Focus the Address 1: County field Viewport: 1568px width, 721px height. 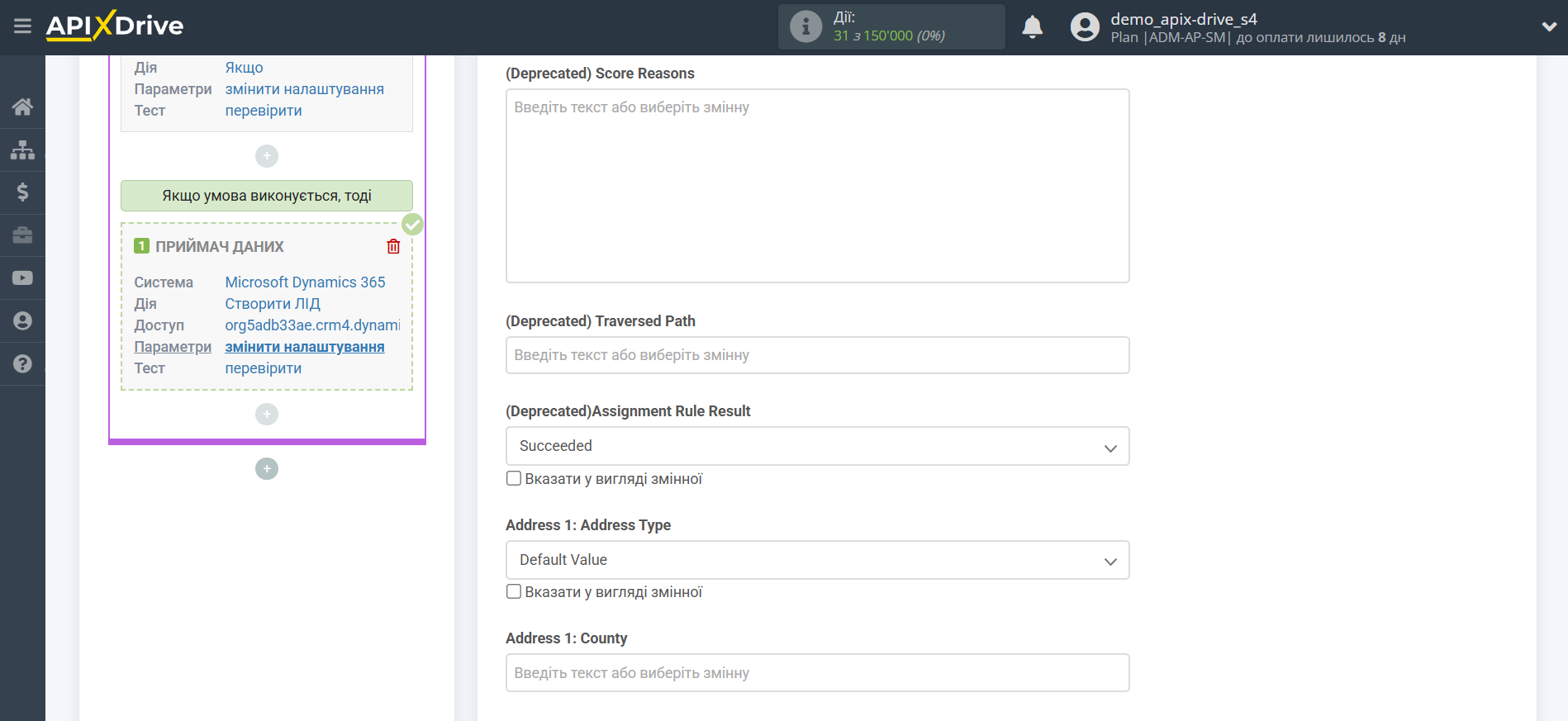coord(817,673)
